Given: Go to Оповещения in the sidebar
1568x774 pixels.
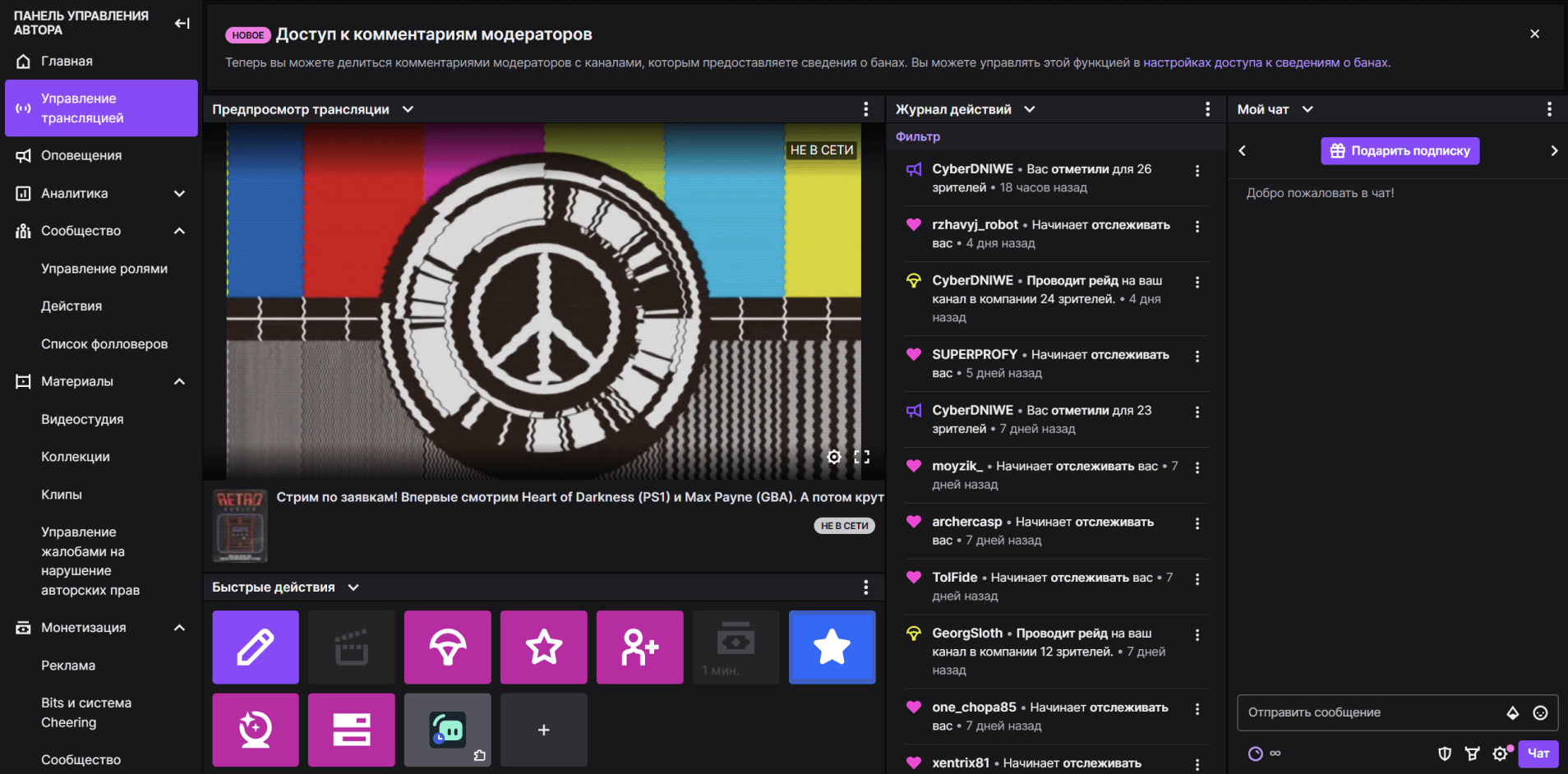Looking at the screenshot, I should click(x=81, y=155).
